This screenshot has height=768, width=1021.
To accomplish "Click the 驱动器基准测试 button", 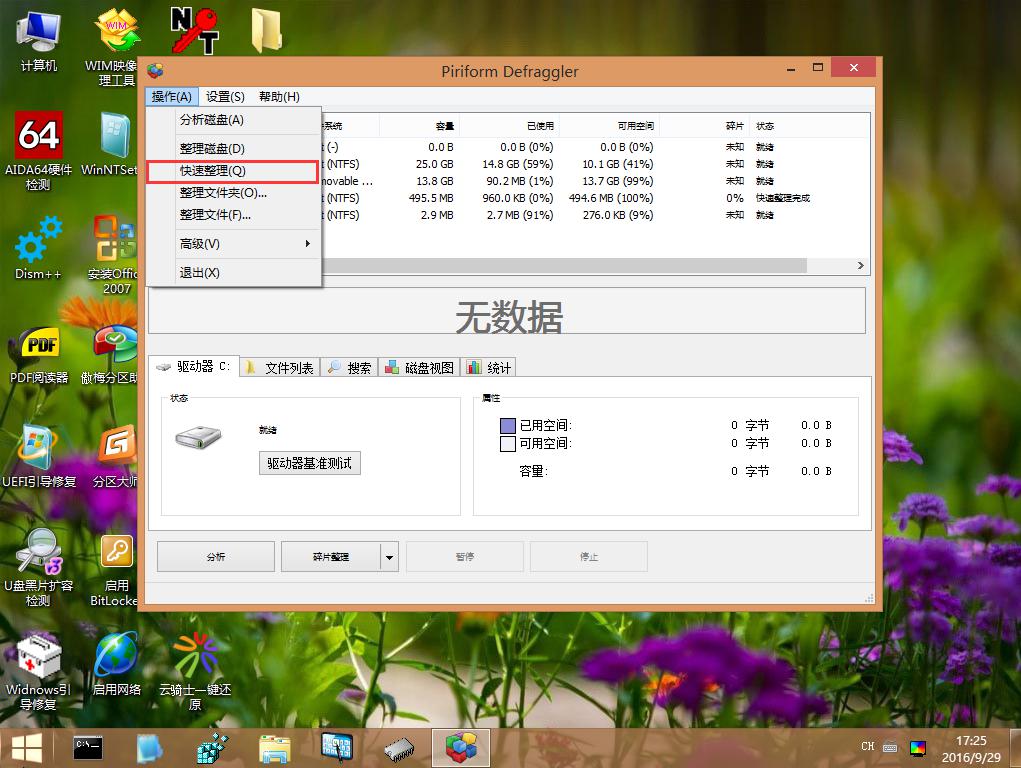I will click(309, 464).
